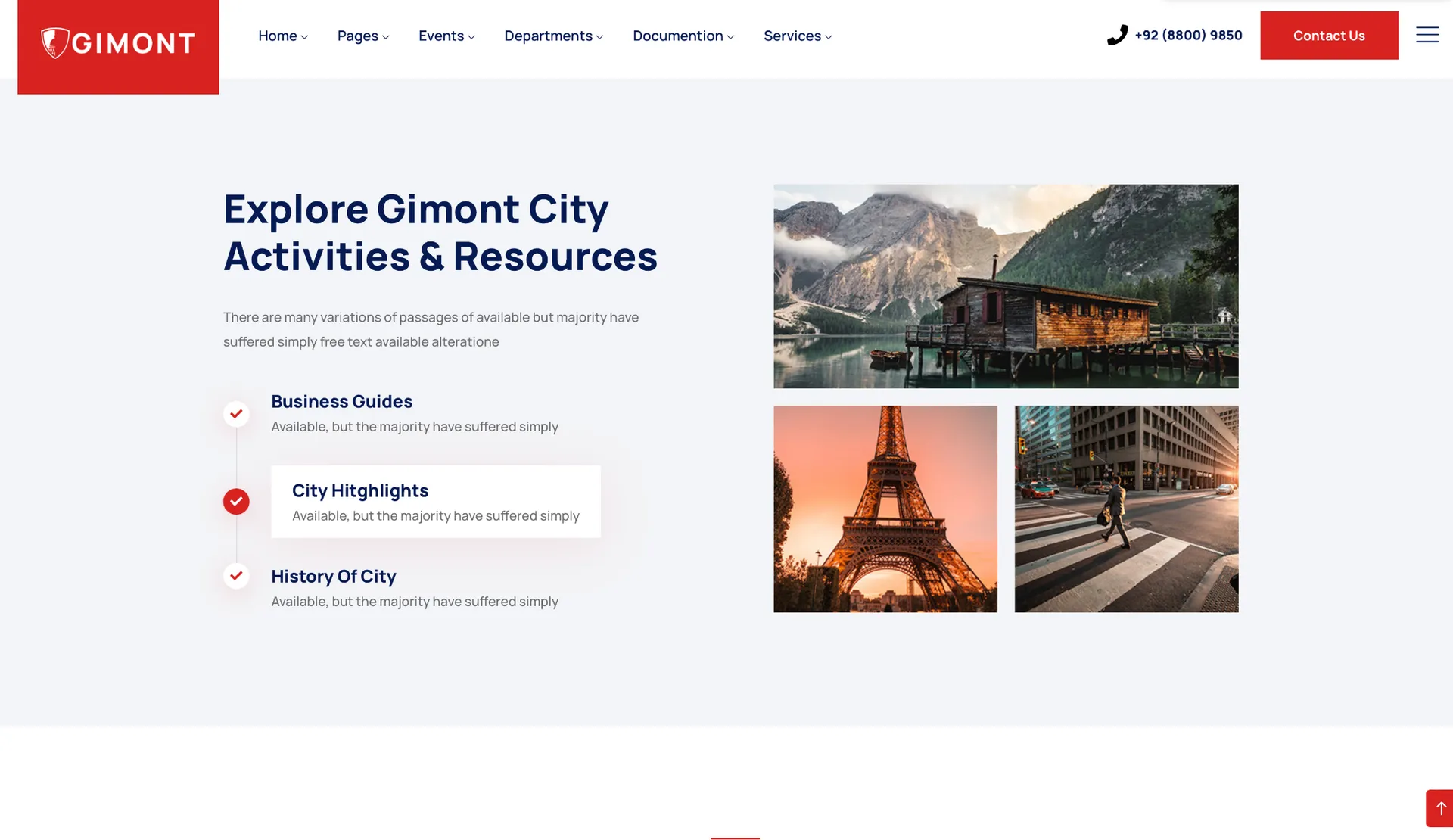Open the city crosswalk street image
This screenshot has height=840, width=1453.
pos(1126,509)
